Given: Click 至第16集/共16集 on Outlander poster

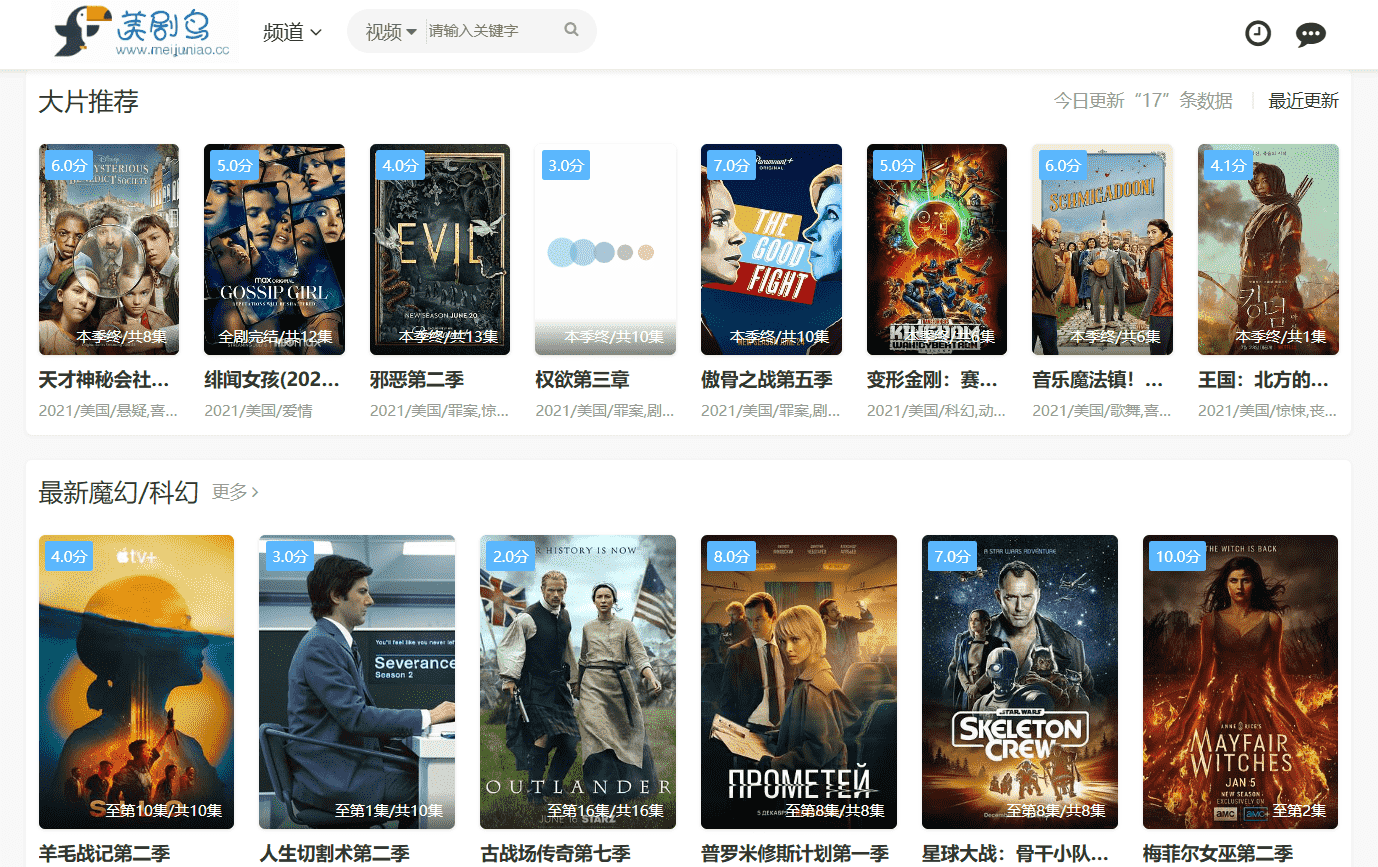Looking at the screenshot, I should coord(606,811).
